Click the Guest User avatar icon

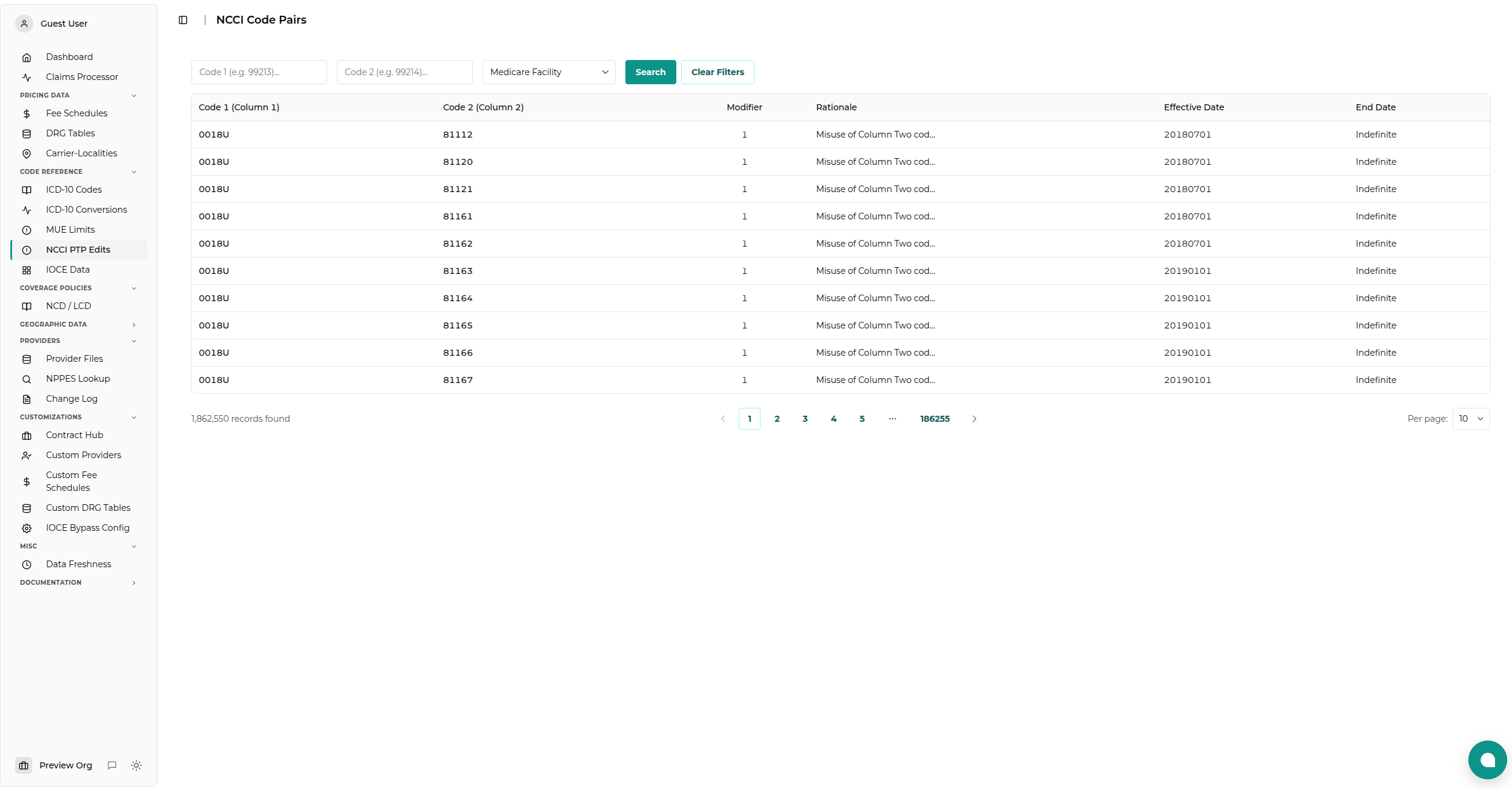point(24,24)
